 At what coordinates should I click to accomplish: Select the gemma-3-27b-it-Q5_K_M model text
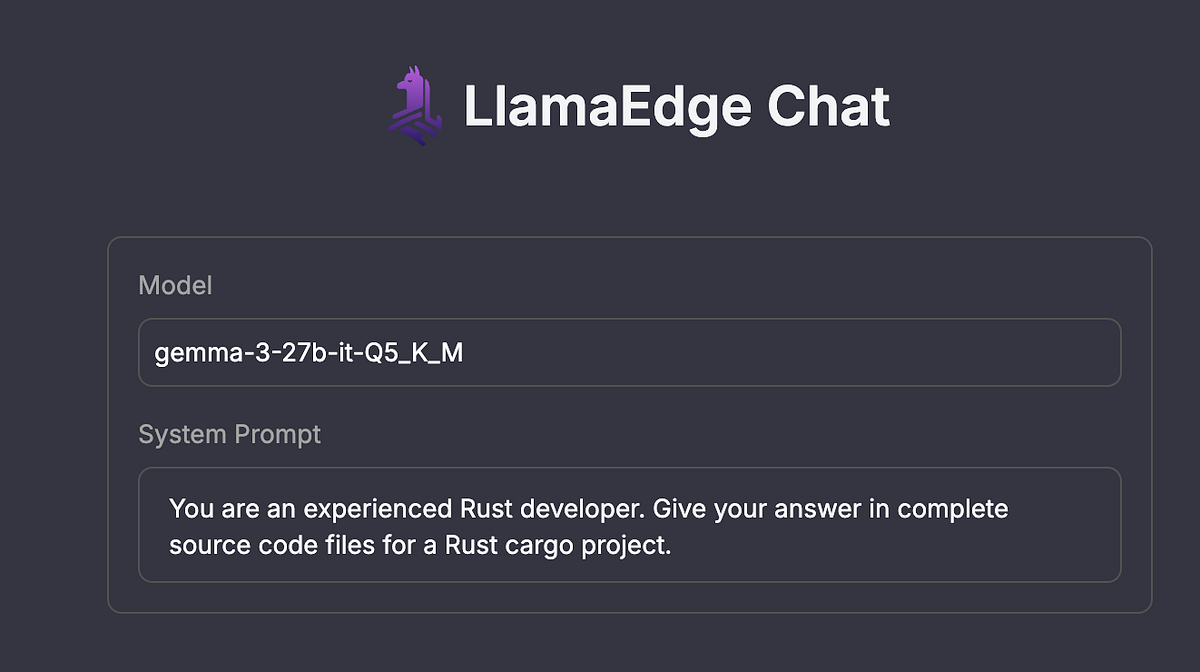[308, 352]
